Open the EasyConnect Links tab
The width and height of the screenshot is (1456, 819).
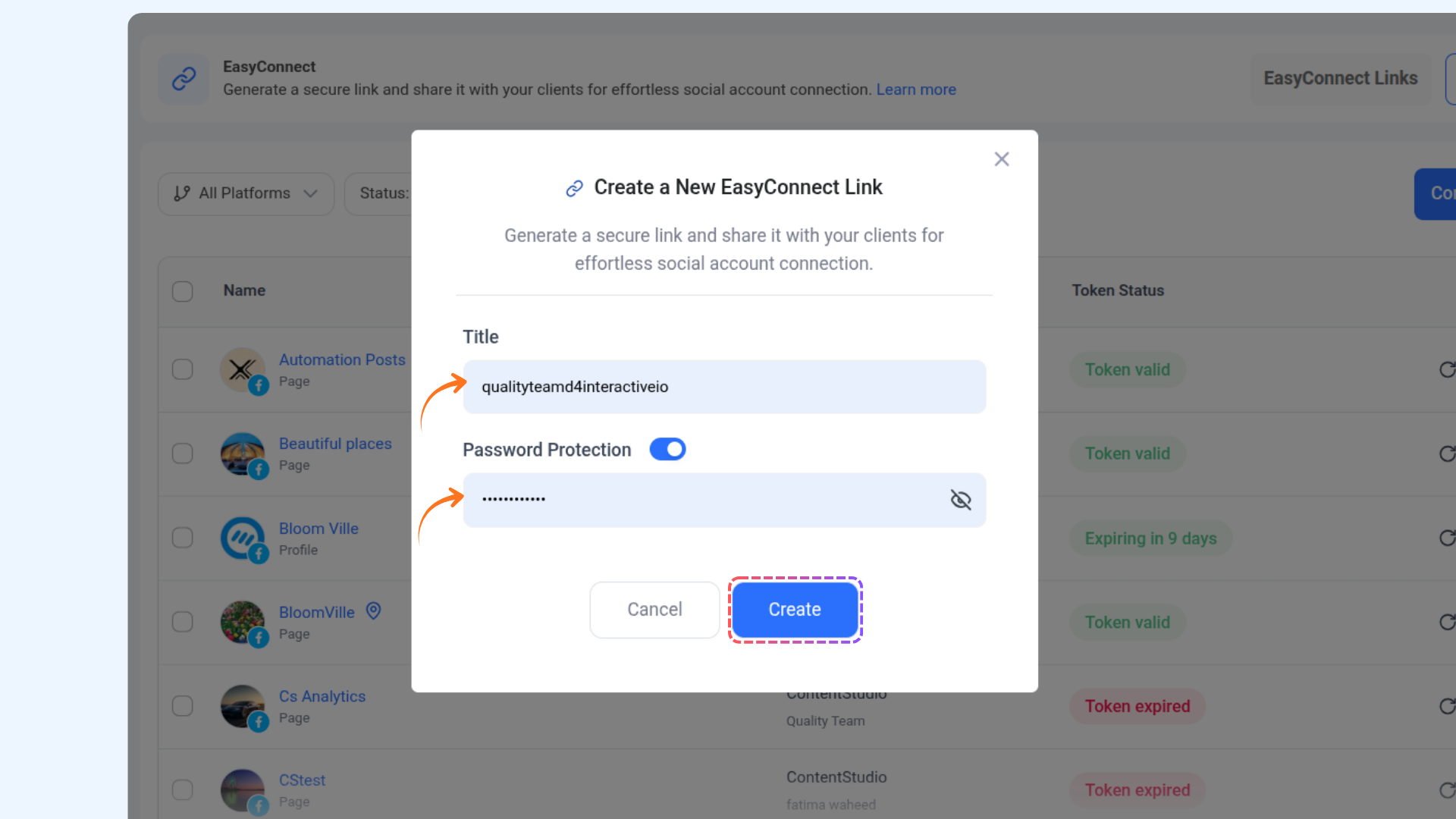1340,78
